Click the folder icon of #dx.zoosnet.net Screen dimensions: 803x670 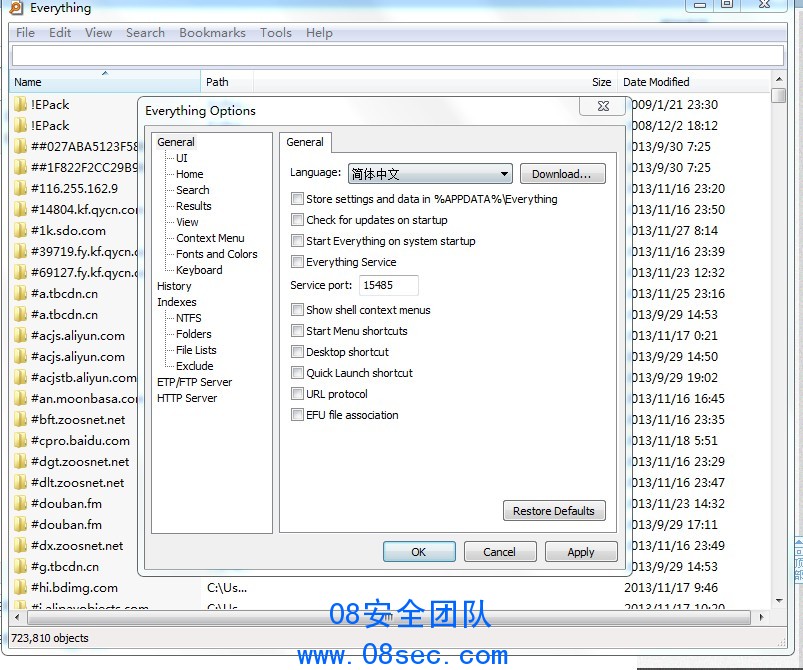tap(20, 546)
